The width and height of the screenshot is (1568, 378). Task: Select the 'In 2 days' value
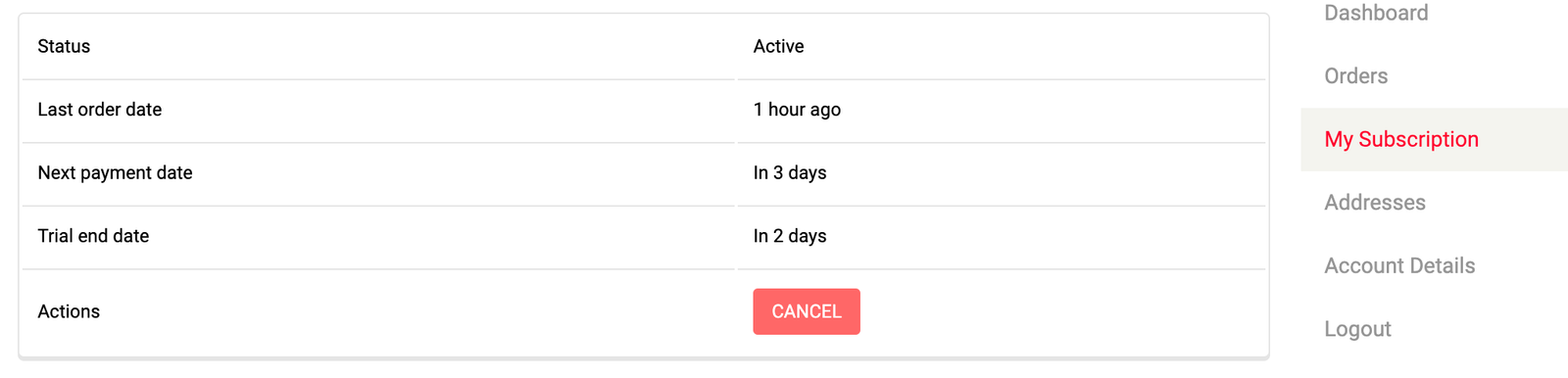coord(790,236)
